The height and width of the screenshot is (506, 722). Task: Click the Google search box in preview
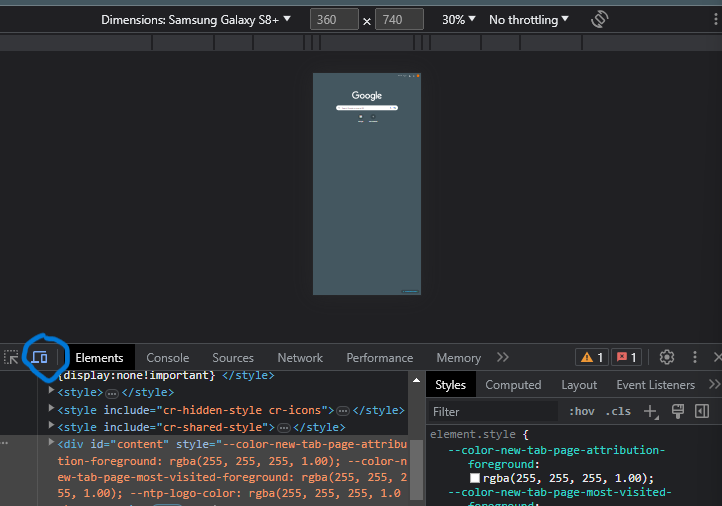click(x=367, y=108)
